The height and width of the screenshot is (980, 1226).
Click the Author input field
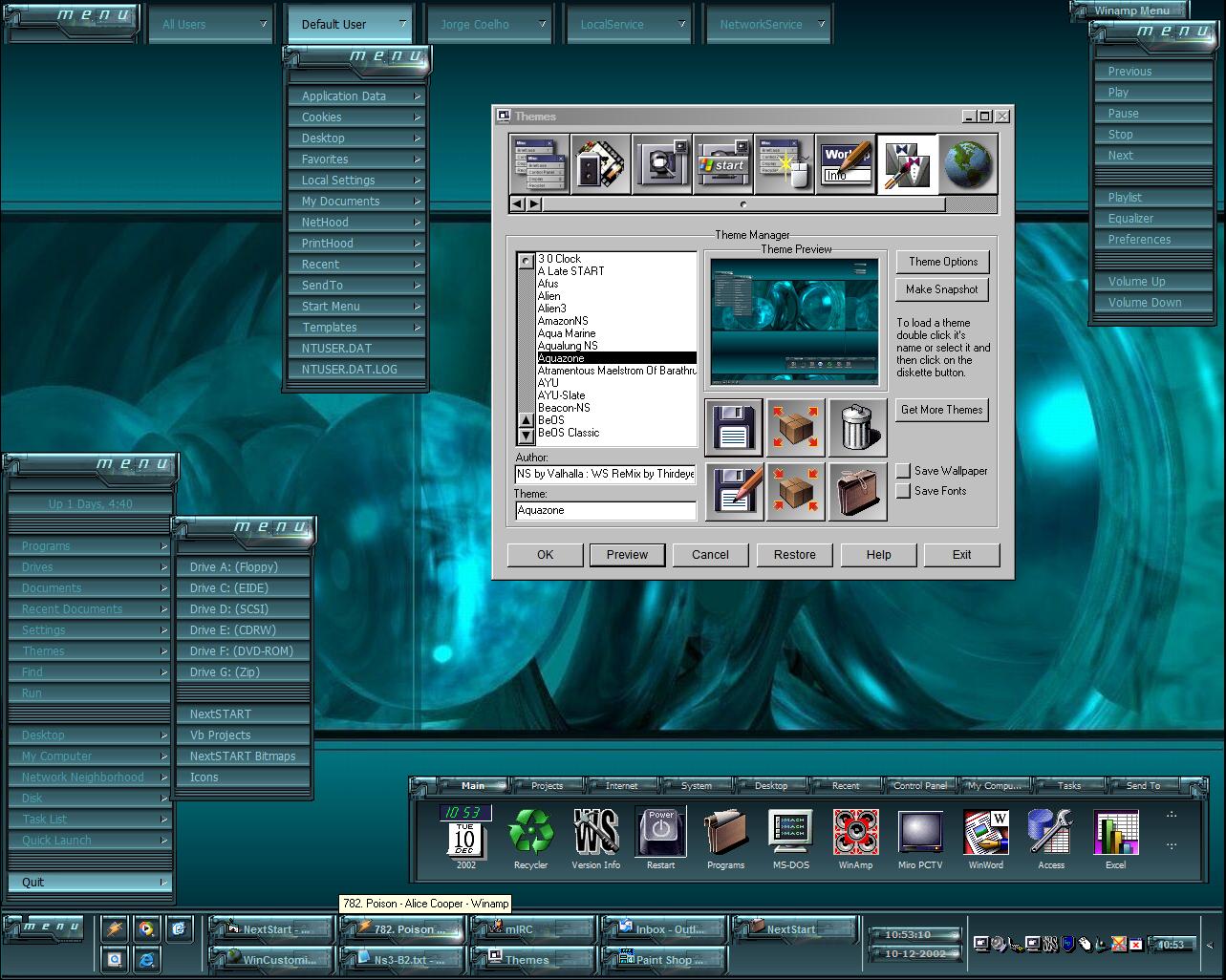coord(606,474)
